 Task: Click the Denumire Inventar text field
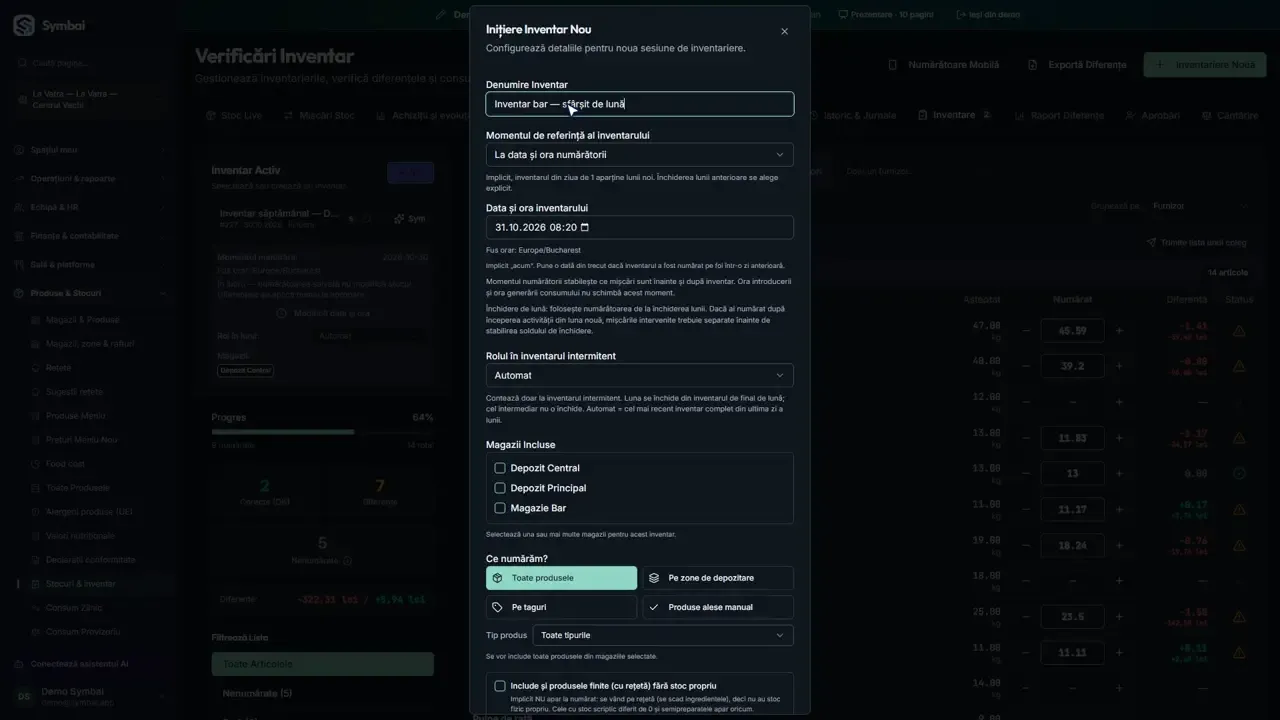coord(640,104)
